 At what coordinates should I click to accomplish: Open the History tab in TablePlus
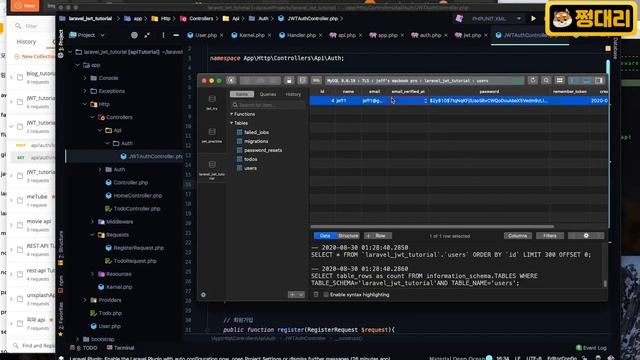[293, 94]
